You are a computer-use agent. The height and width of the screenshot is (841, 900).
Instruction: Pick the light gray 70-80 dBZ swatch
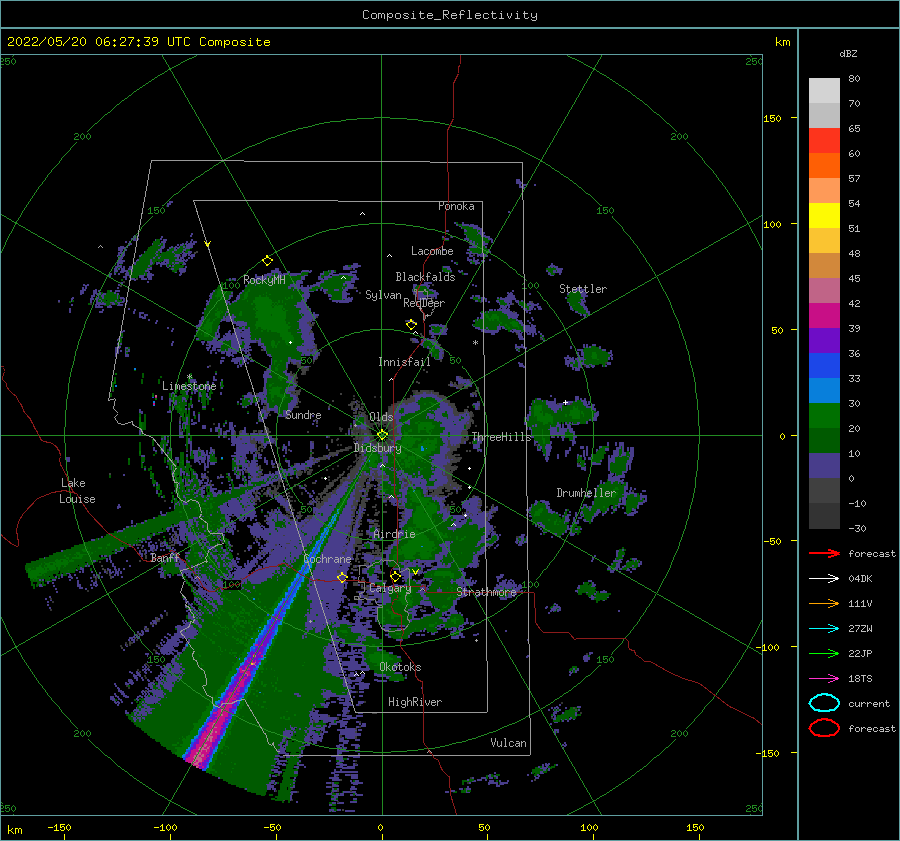[x=824, y=91]
